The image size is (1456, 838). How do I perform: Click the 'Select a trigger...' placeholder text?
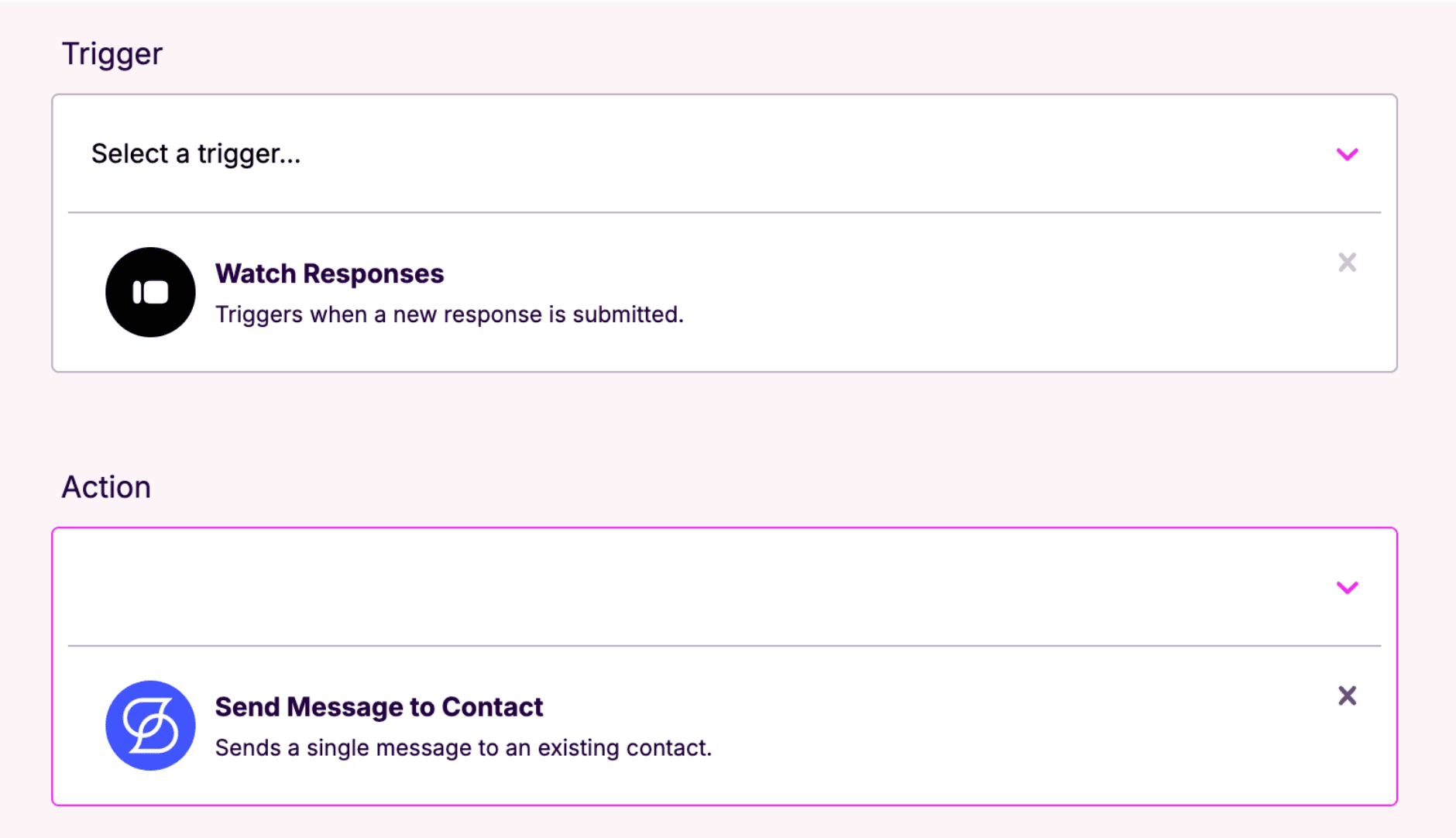(x=196, y=154)
